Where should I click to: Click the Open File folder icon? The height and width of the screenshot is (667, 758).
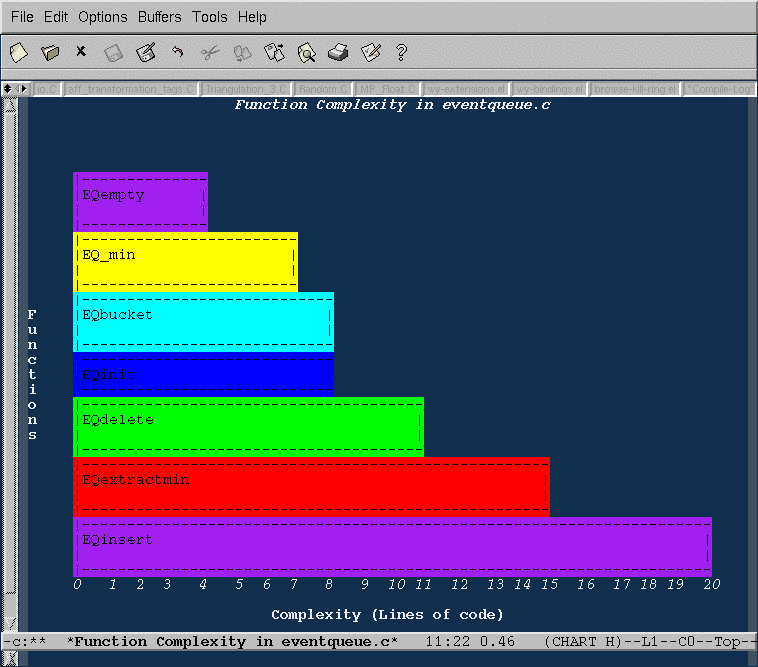[50, 52]
